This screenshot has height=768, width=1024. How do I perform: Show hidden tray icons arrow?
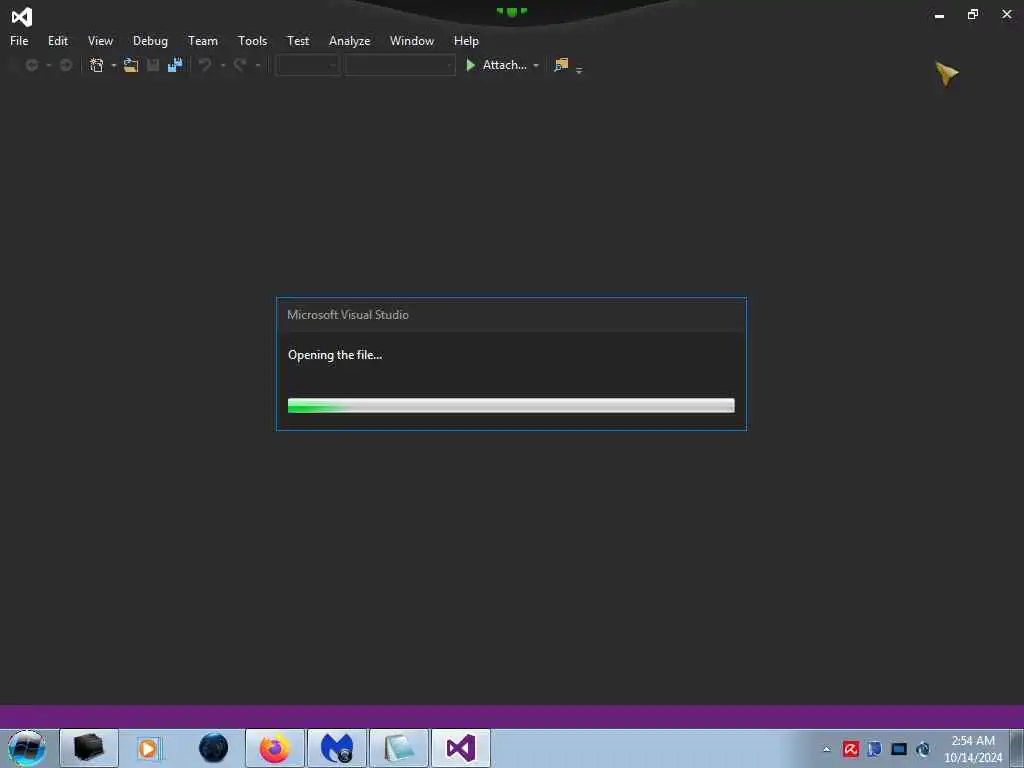click(827, 749)
